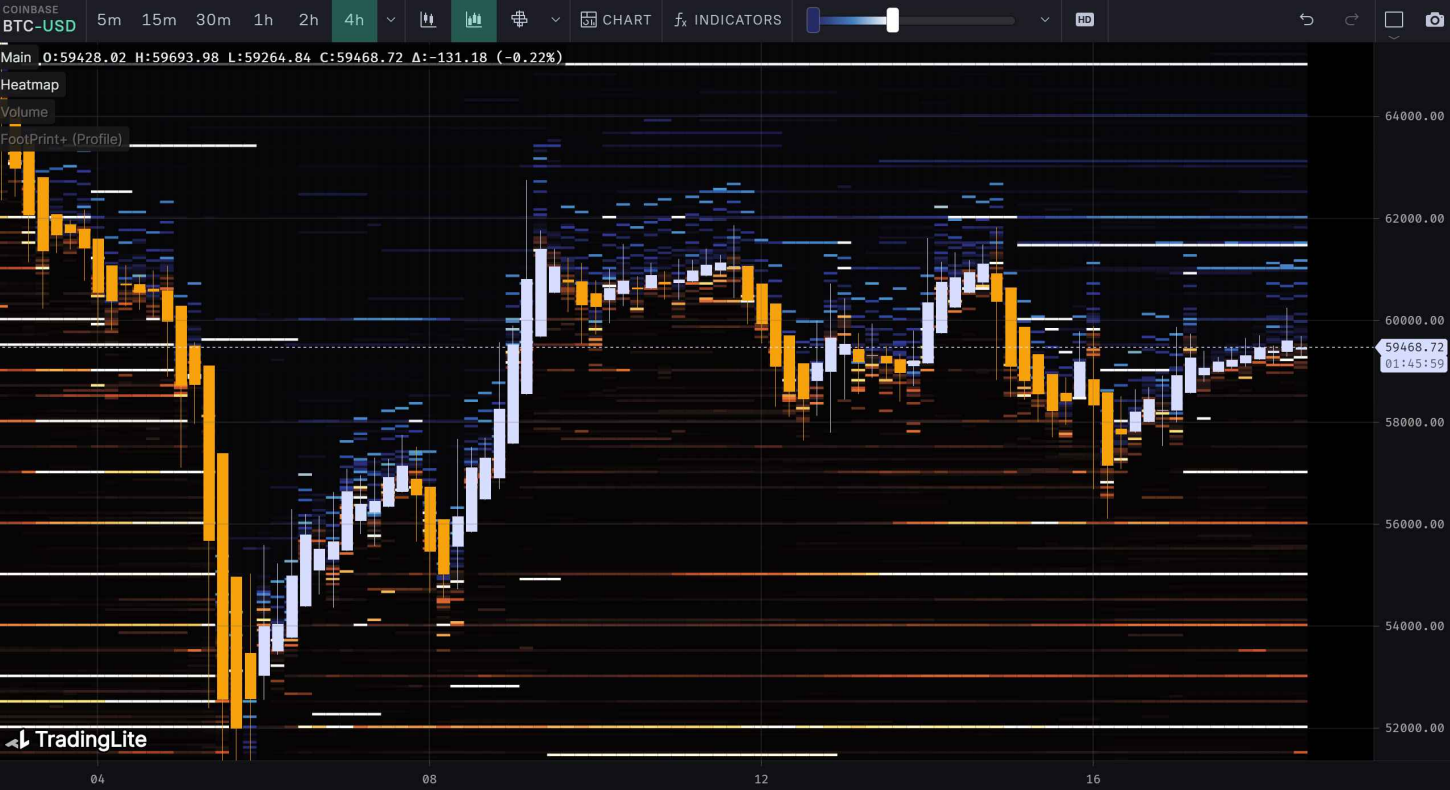Switch to the 1h timeframe
Screen dimensions: 1450x790
pos(263,20)
